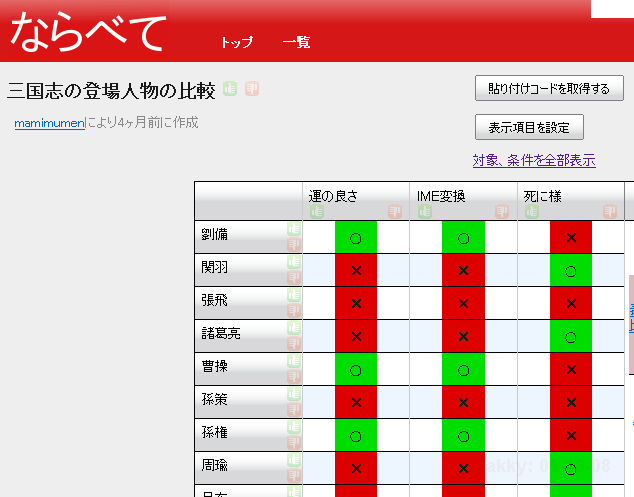Click 曹操's green ○ cell under IME変換

pyautogui.click(x=463, y=369)
